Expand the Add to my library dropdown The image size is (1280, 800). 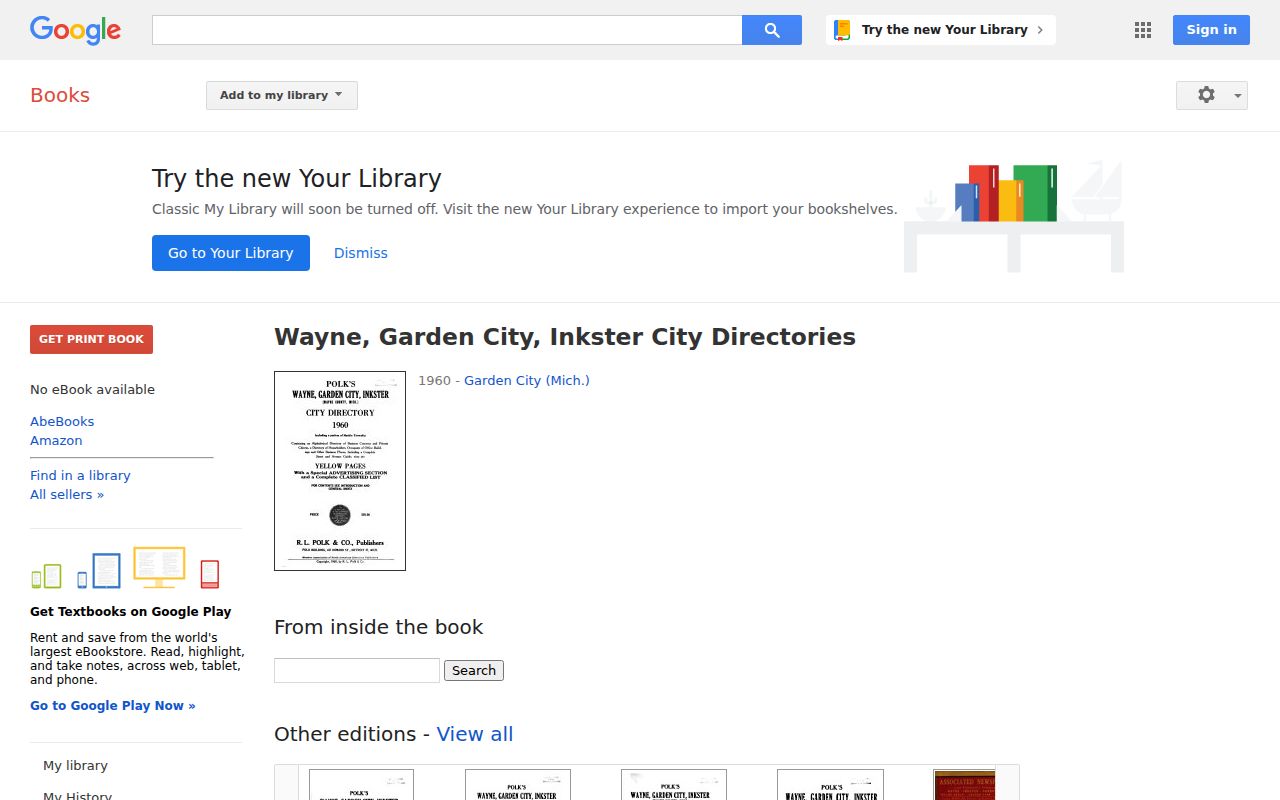coord(282,95)
